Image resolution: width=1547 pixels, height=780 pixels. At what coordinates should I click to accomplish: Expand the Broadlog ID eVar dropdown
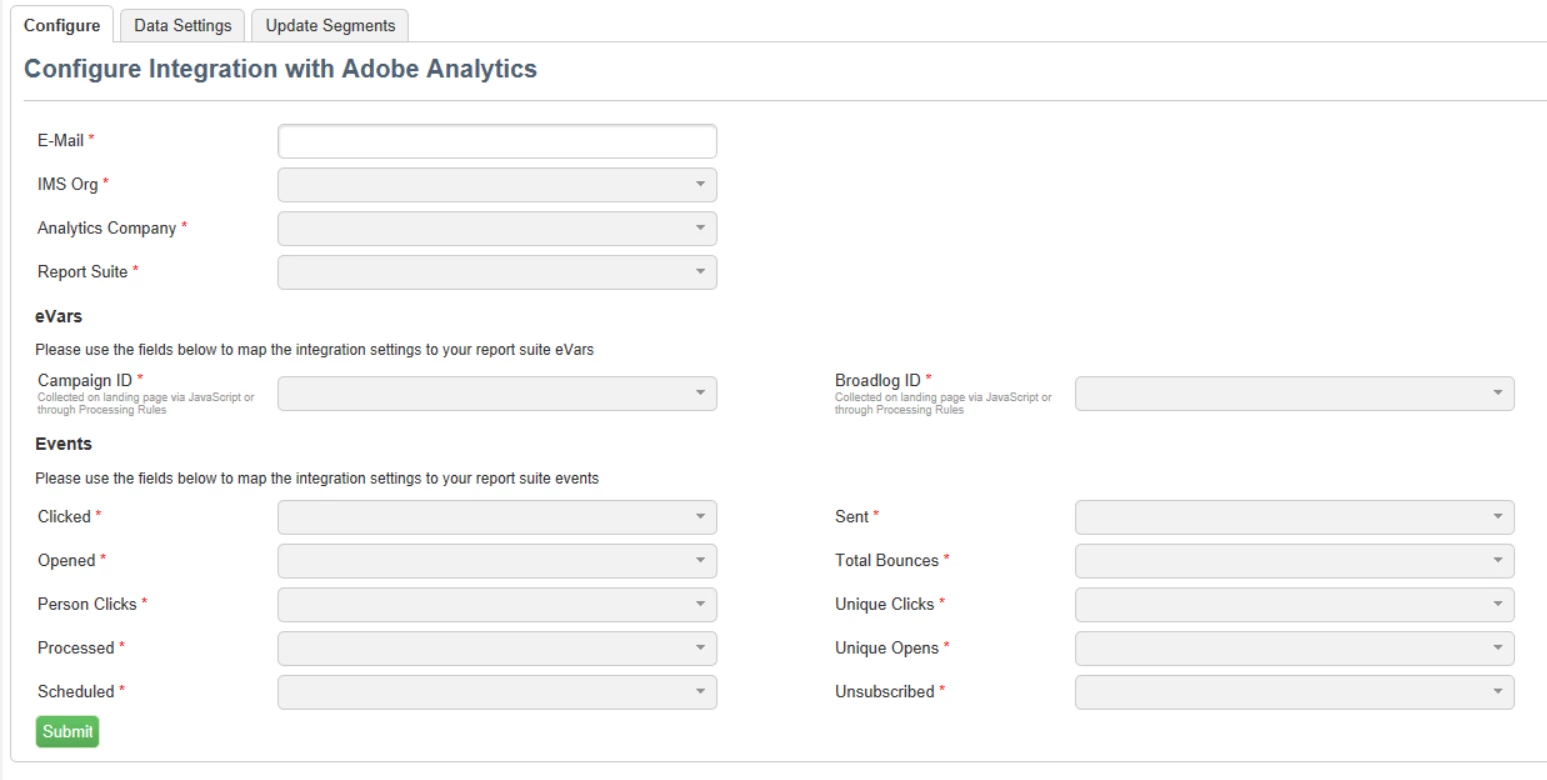point(1294,393)
